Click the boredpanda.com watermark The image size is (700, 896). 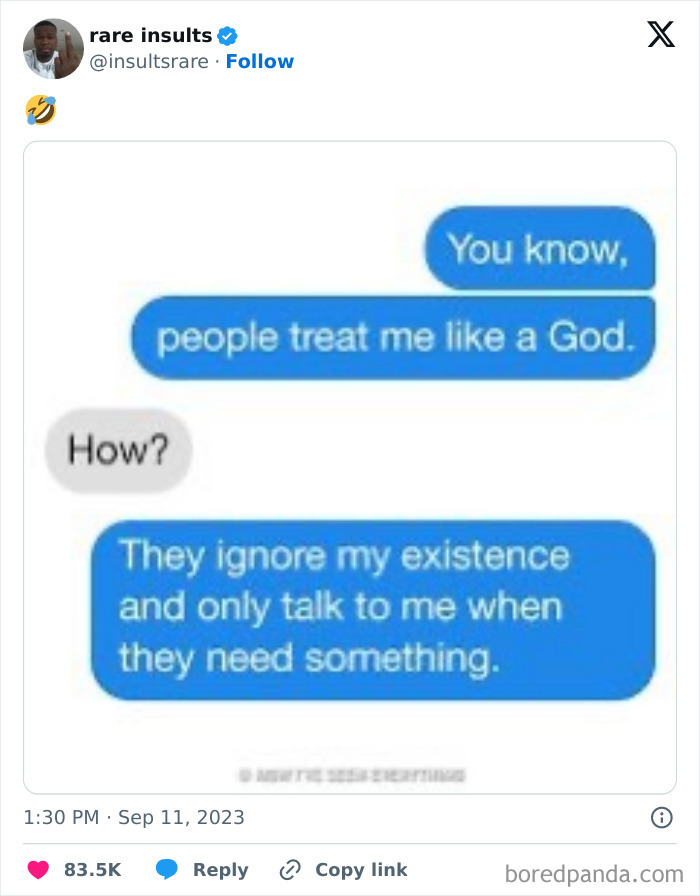[x=594, y=874]
